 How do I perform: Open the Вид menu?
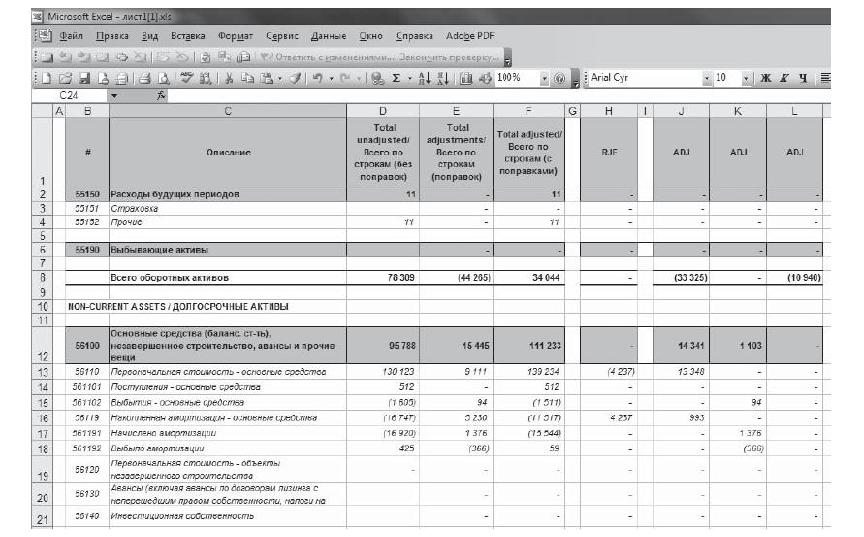coord(149,36)
